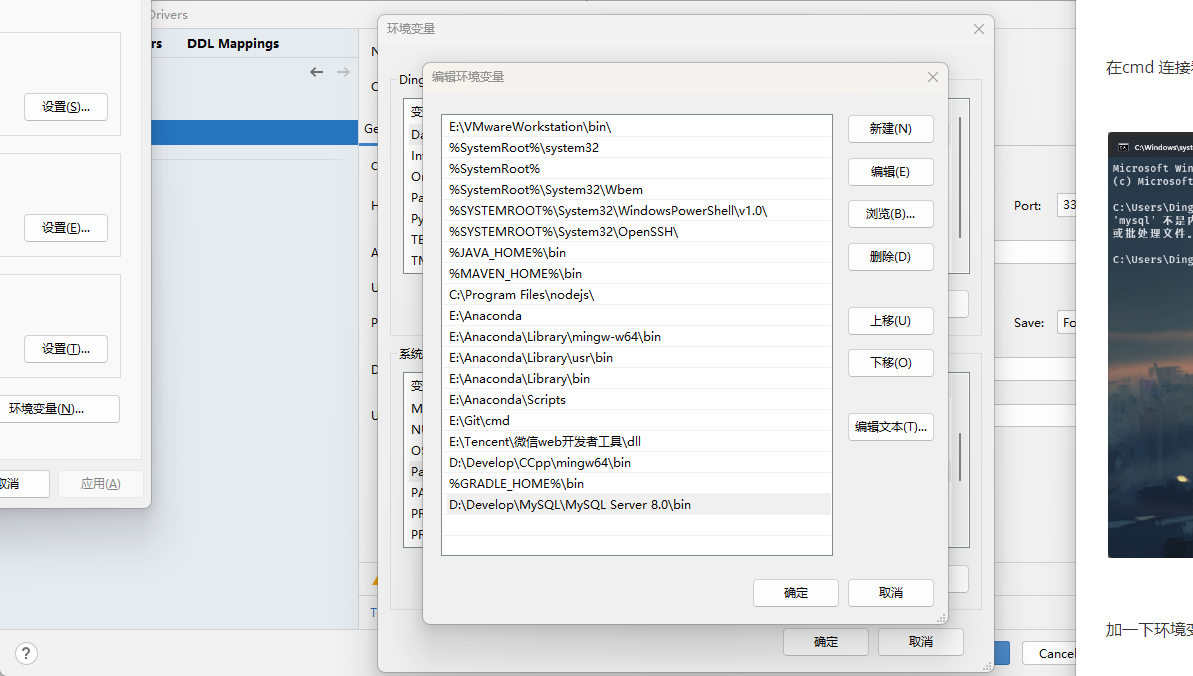Screen dimensions: 1193x676
Task: Click the back navigation arrow
Action: 317,71
